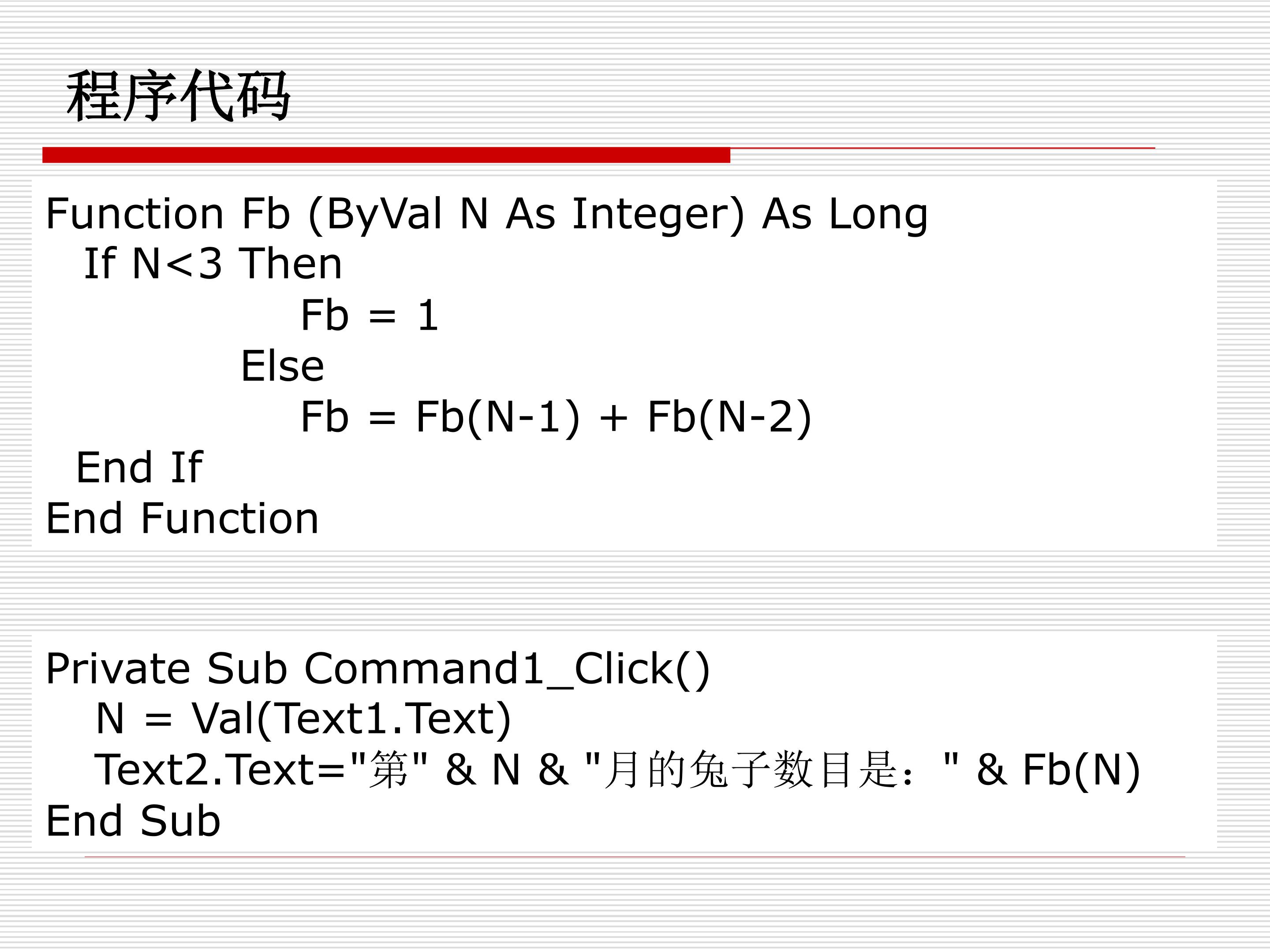Click the 'Fb(N-1)' recursive call
The width and height of the screenshot is (1270, 952).
pyautogui.click(x=498, y=417)
